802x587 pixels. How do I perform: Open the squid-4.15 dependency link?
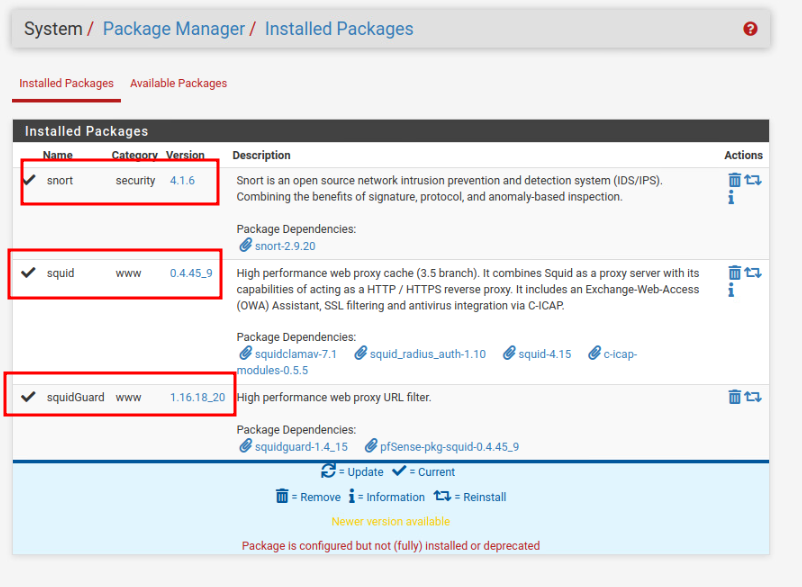[545, 354]
